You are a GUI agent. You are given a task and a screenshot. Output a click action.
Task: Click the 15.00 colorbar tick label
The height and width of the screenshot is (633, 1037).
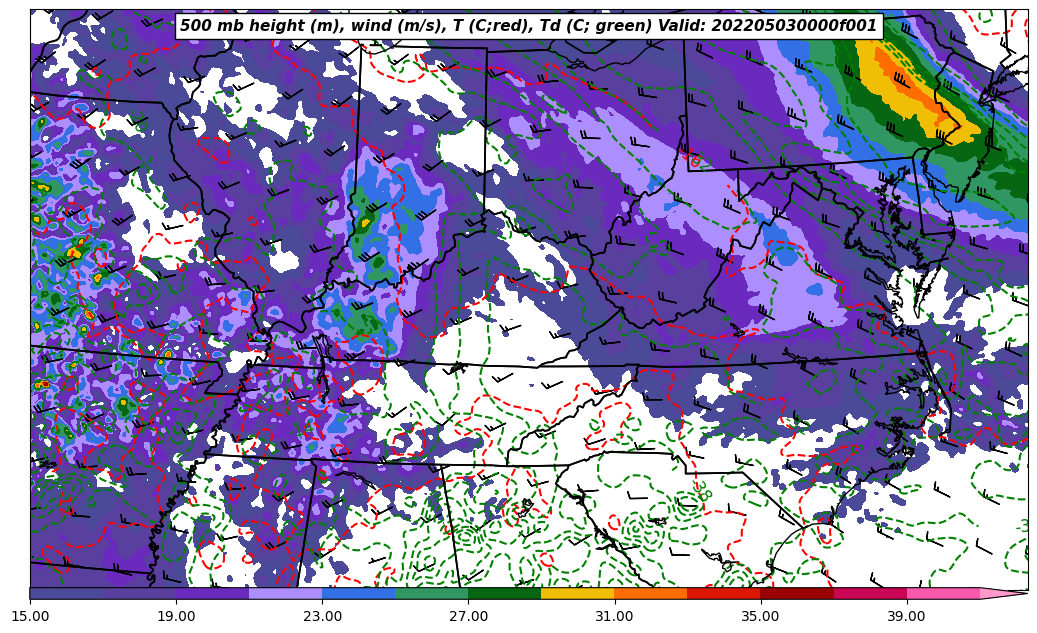pyautogui.click(x=30, y=616)
